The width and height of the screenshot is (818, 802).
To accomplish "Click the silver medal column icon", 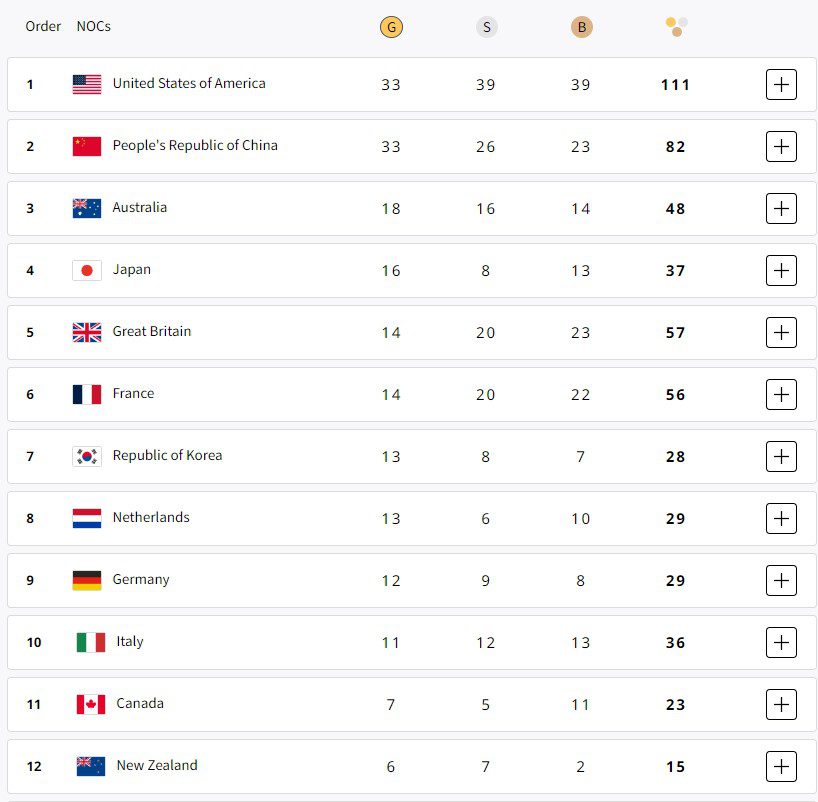I will [x=486, y=27].
